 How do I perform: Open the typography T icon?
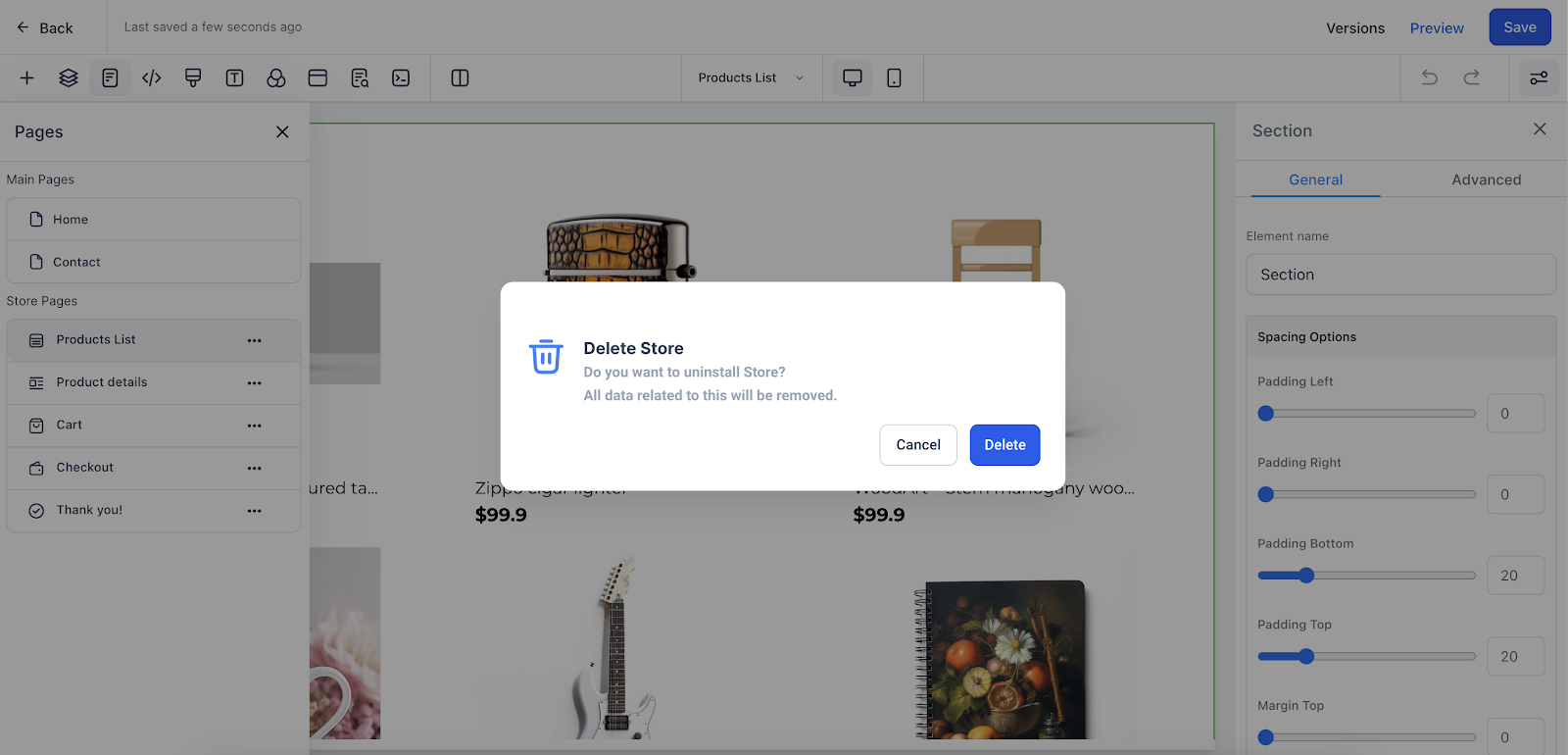[x=234, y=77]
